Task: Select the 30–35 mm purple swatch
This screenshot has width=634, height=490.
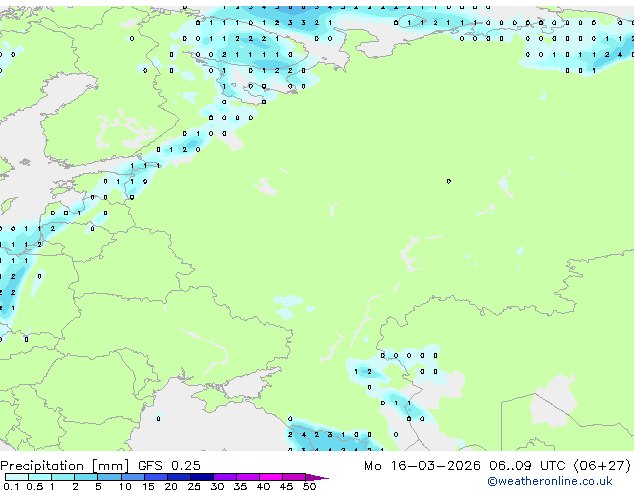Action: [225, 477]
